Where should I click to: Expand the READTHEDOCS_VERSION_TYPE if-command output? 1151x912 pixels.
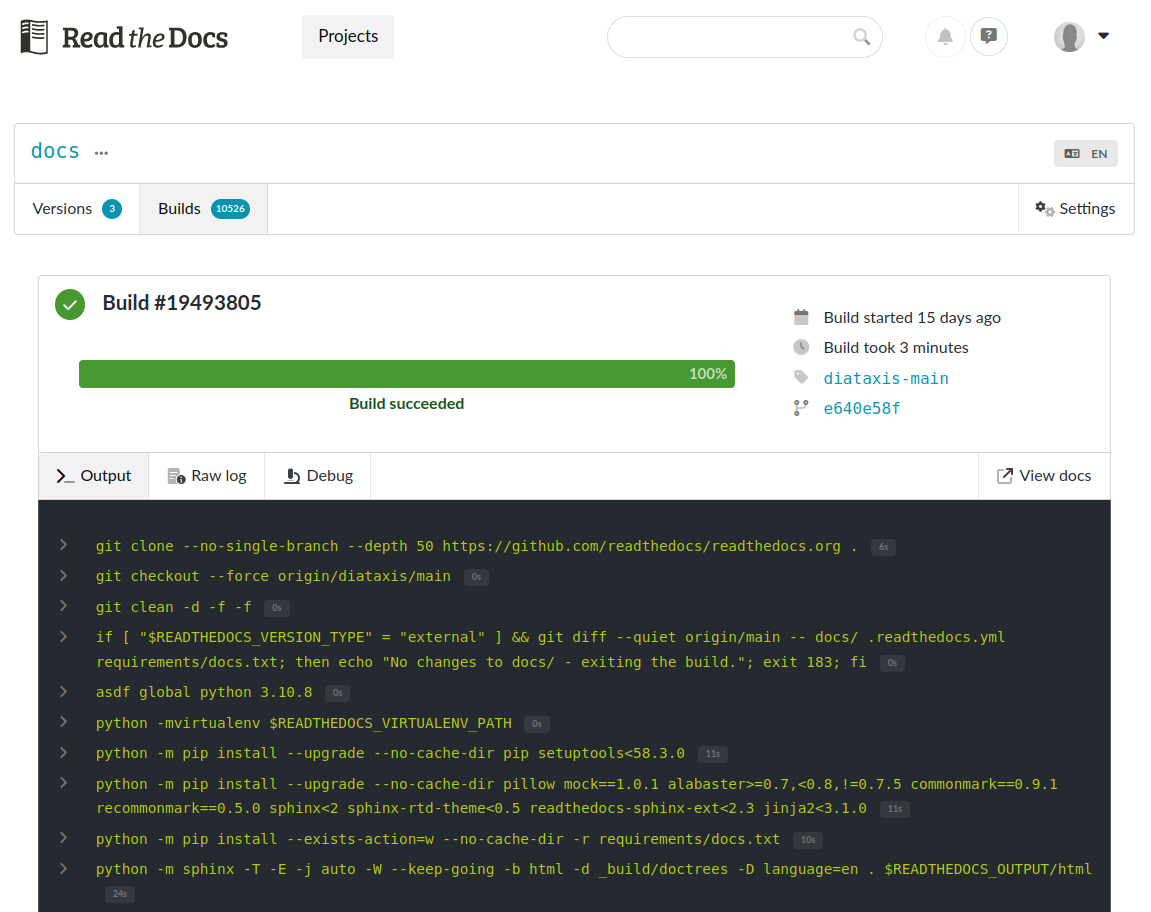pos(64,637)
